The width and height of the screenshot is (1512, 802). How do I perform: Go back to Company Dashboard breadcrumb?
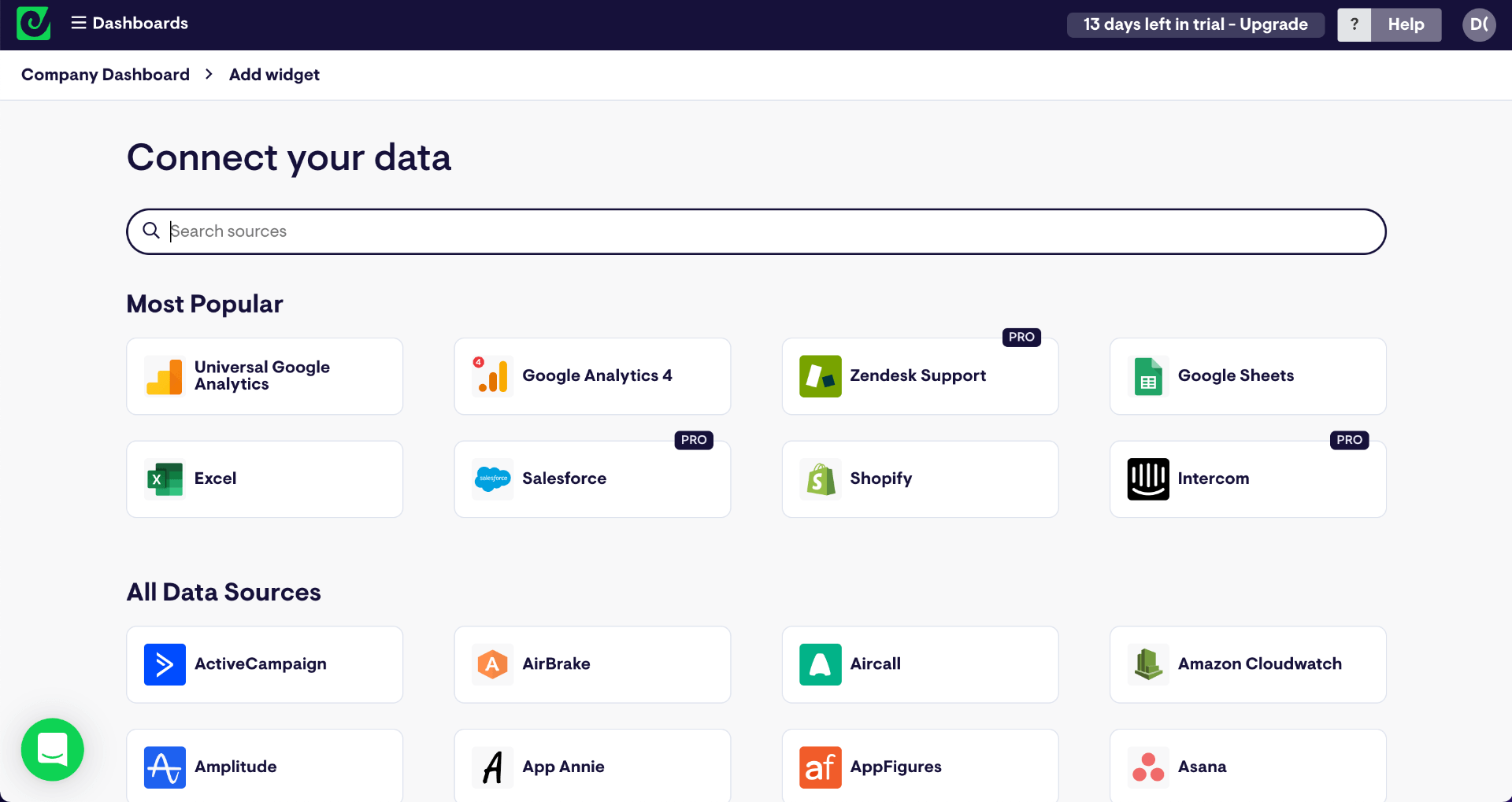[x=105, y=74]
